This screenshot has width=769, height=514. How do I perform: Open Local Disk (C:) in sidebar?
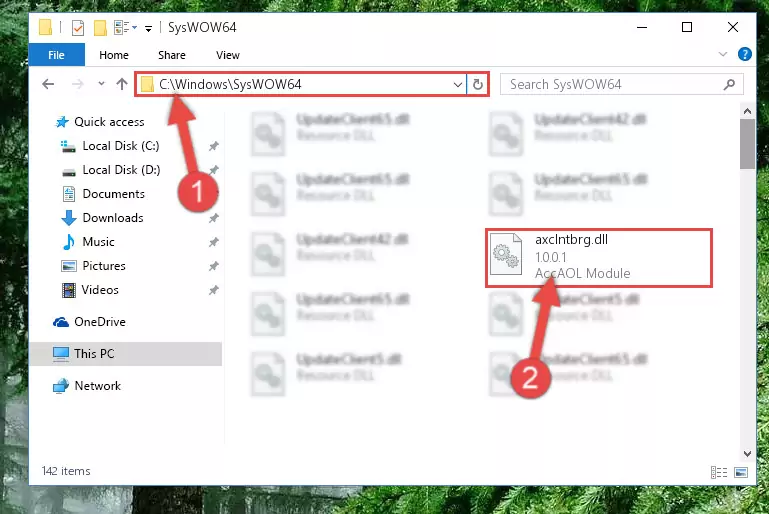click(121, 146)
